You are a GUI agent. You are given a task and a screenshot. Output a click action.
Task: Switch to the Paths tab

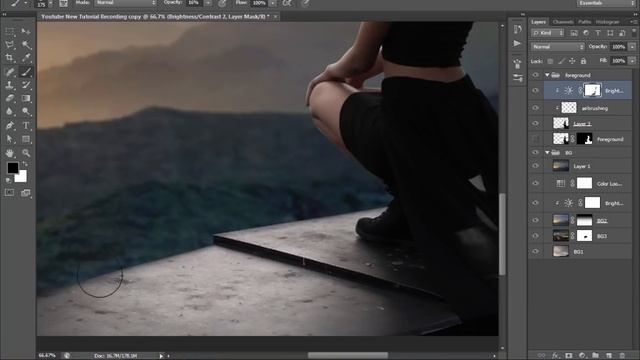[x=584, y=22]
